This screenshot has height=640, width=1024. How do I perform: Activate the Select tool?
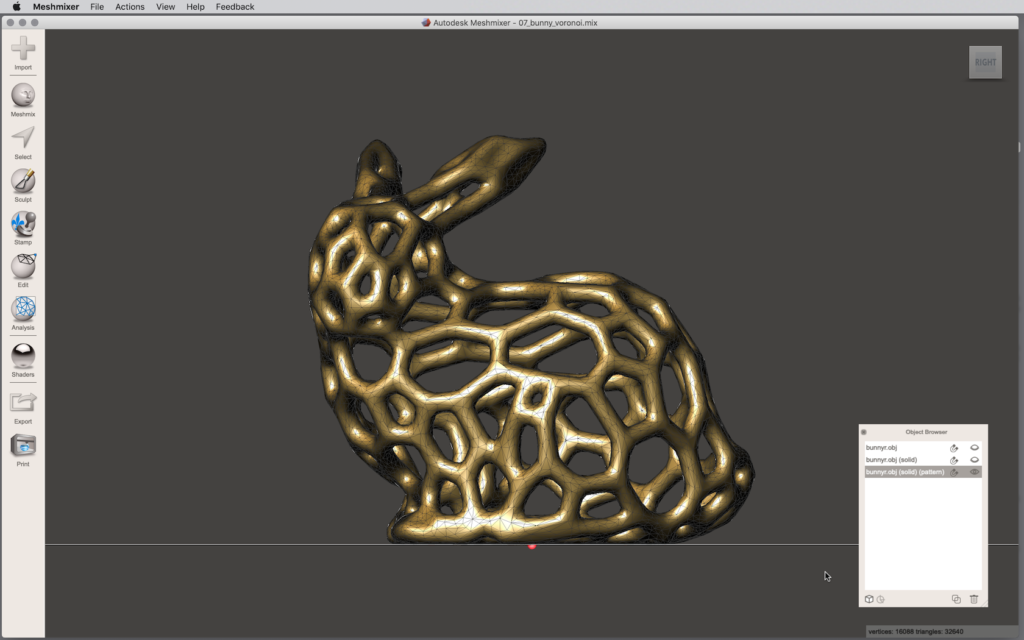pos(23,138)
